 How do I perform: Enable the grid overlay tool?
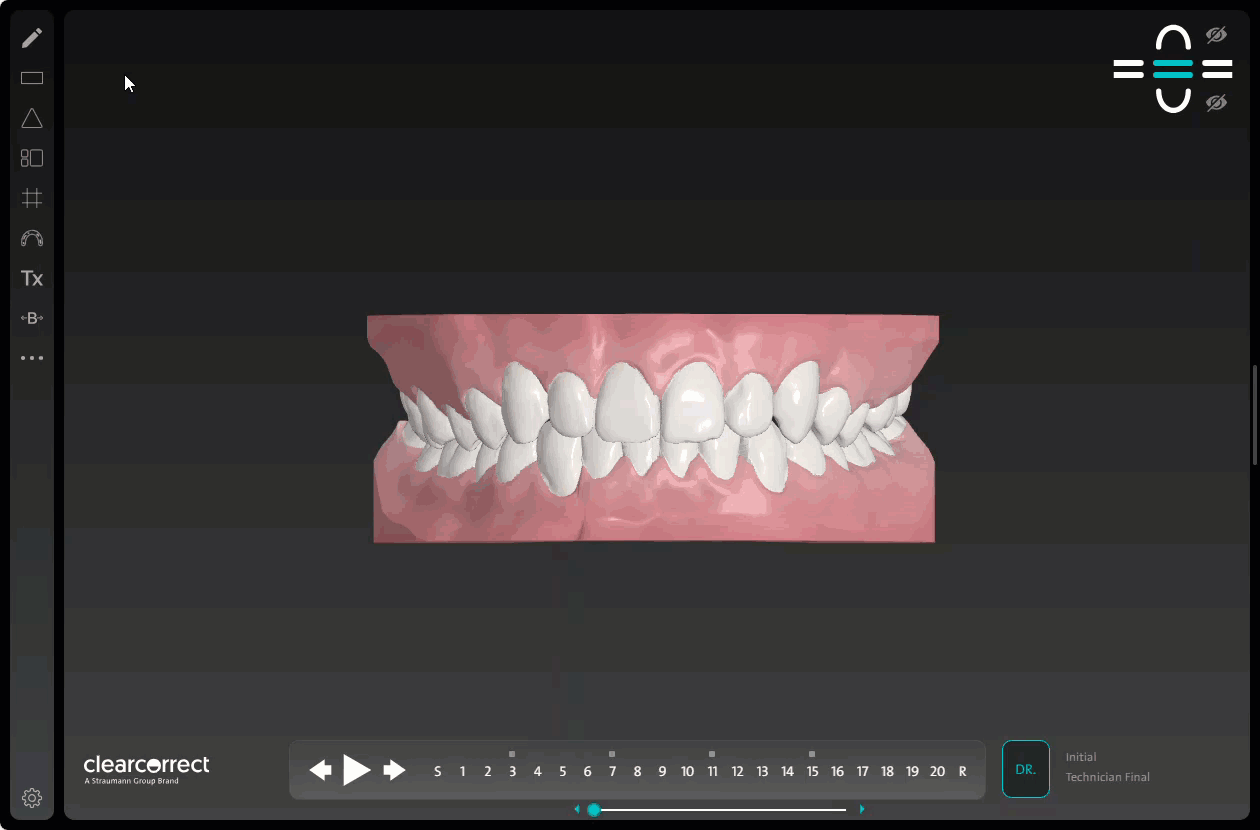[31, 197]
